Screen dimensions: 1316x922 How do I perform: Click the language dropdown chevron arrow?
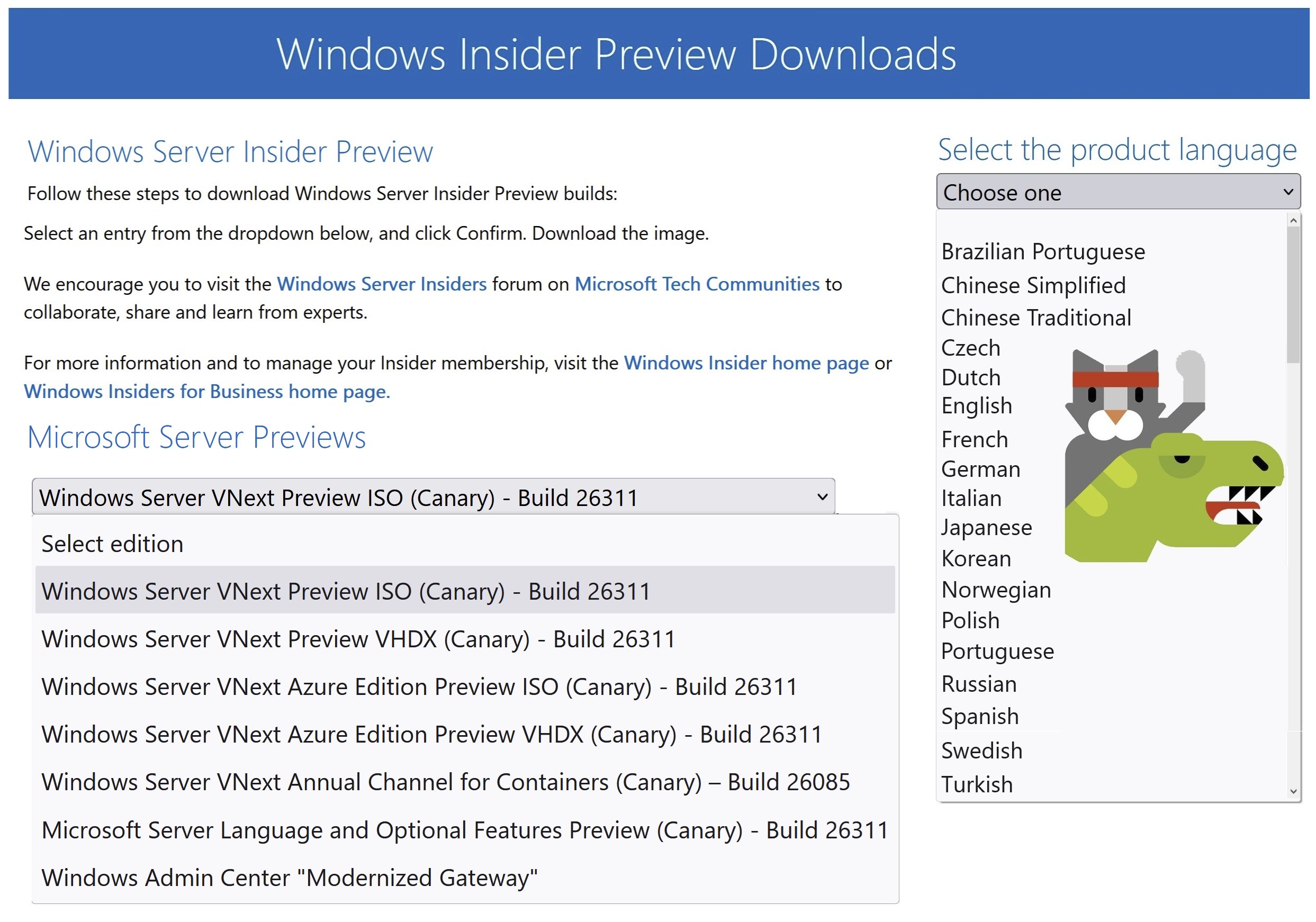coord(1287,192)
